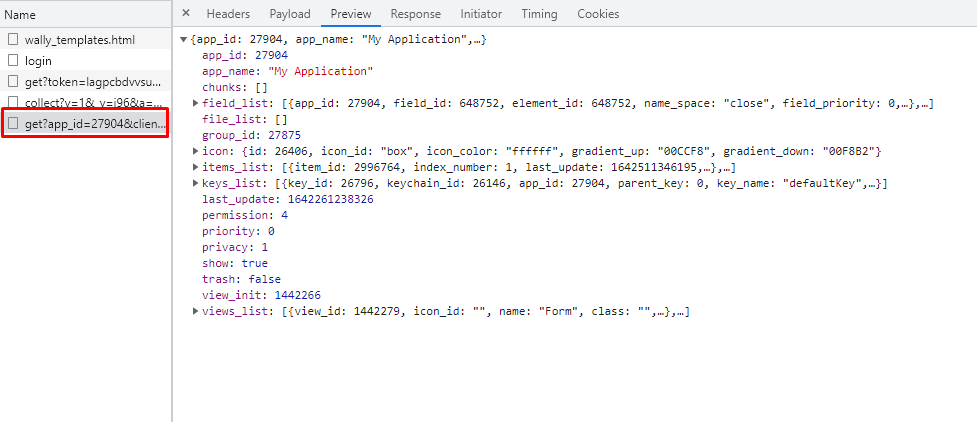Expand the views_list array
The height and width of the screenshot is (422, 977).
[x=195, y=312]
